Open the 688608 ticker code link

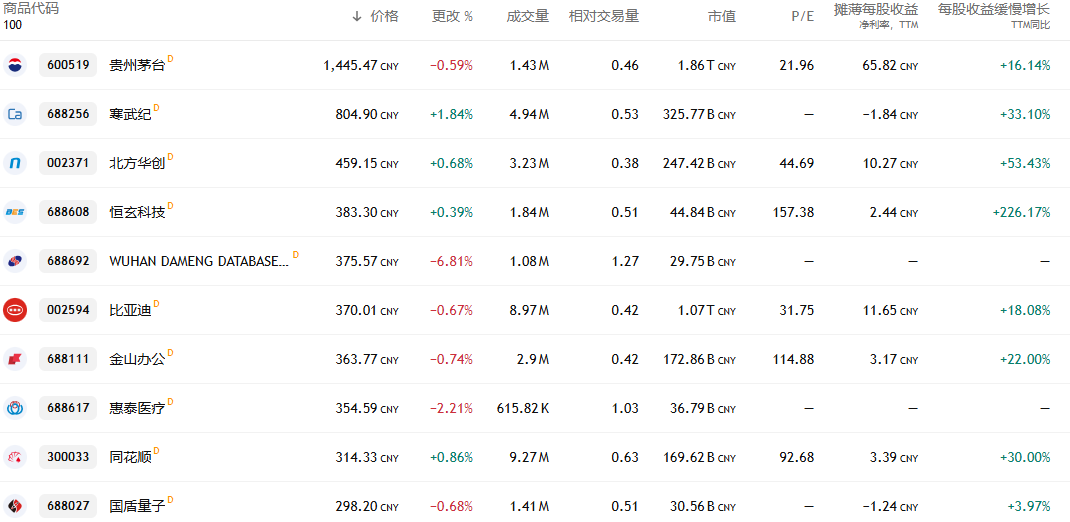68,212
